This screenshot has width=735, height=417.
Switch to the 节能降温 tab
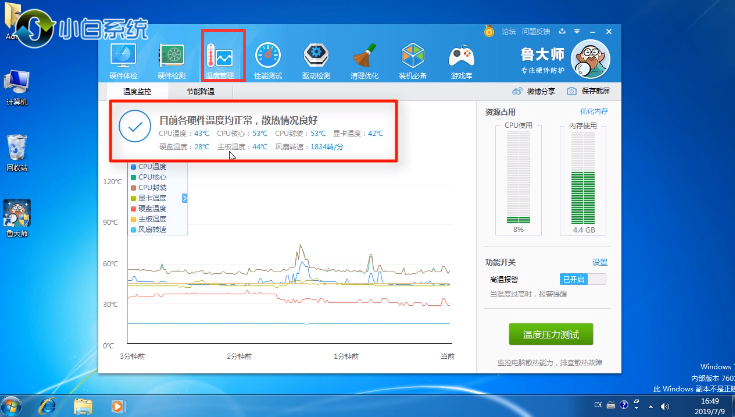pos(200,91)
